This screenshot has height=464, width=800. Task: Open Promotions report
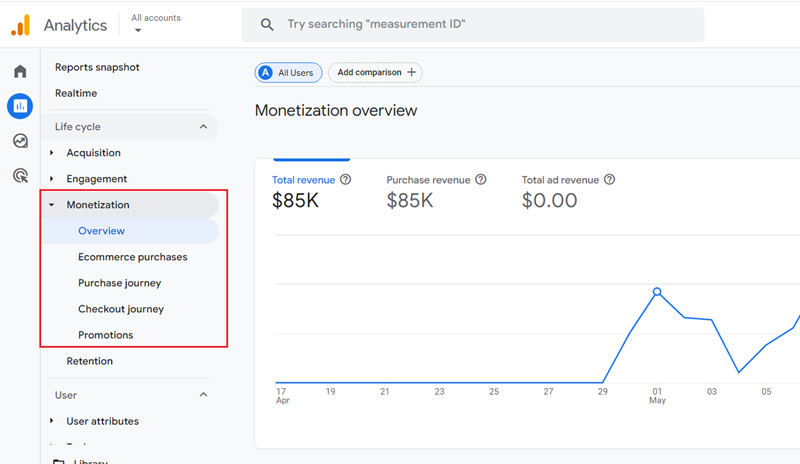coord(106,335)
